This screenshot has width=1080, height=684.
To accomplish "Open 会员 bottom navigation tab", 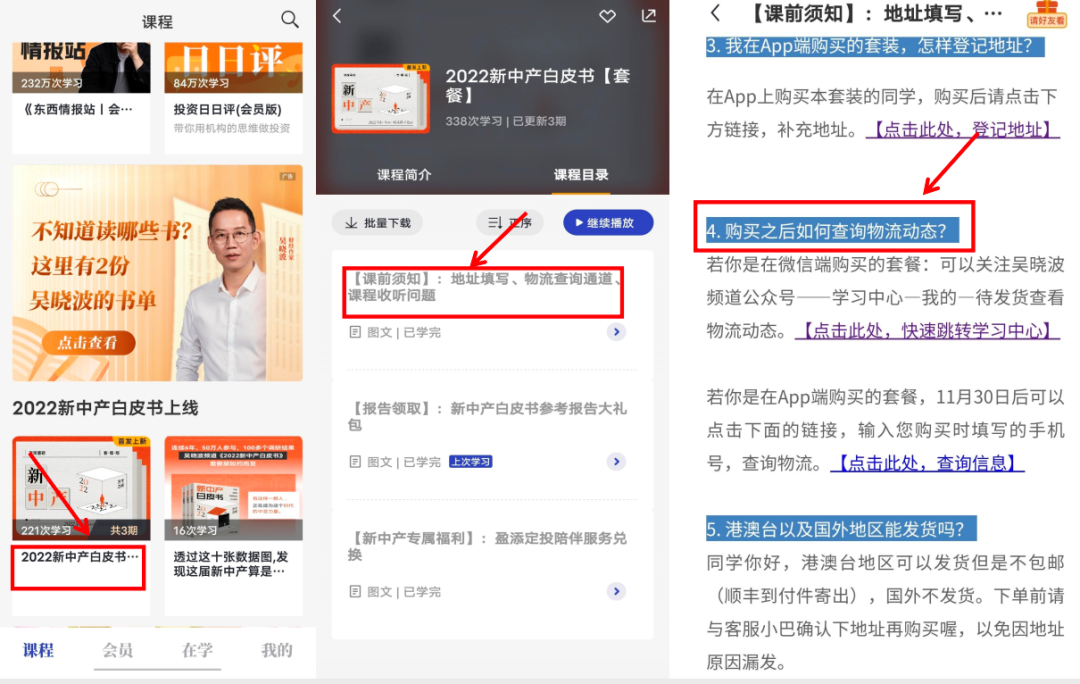I will point(118,650).
